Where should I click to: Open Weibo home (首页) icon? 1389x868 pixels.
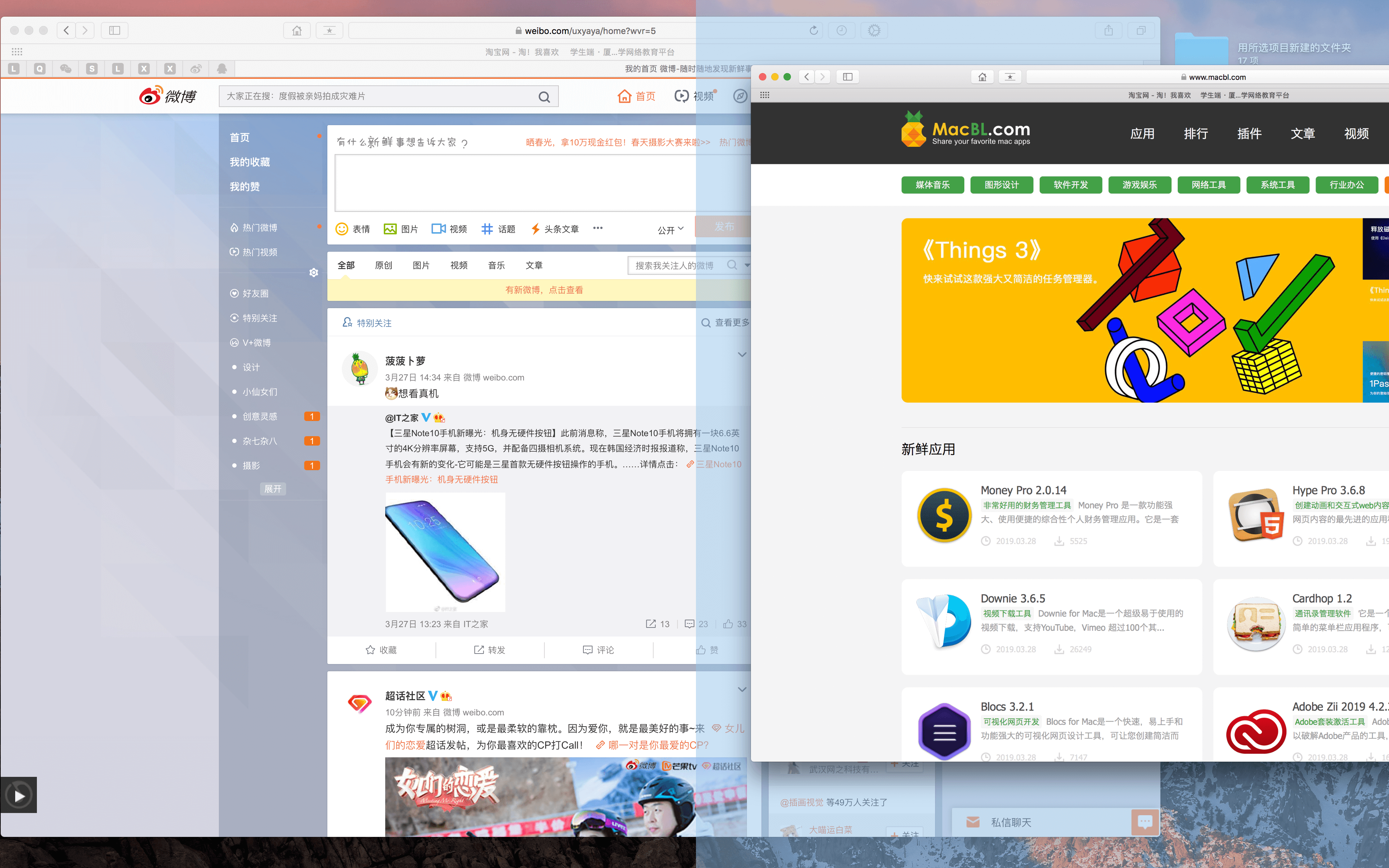click(624, 97)
